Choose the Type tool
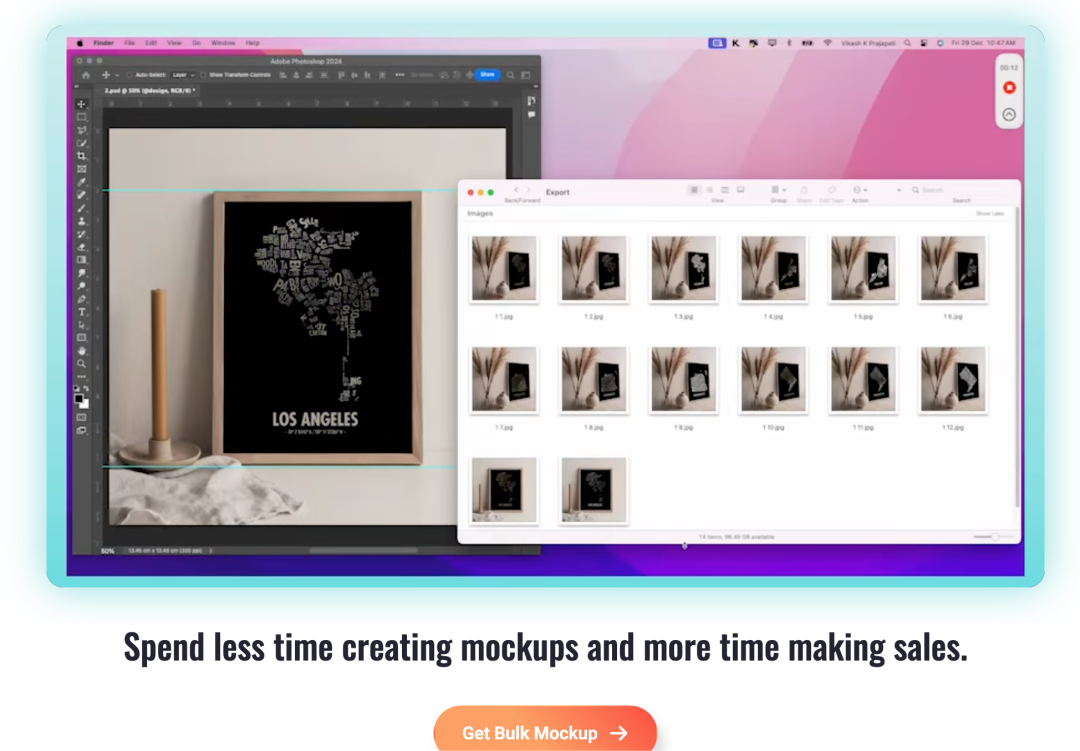 pos(81,313)
